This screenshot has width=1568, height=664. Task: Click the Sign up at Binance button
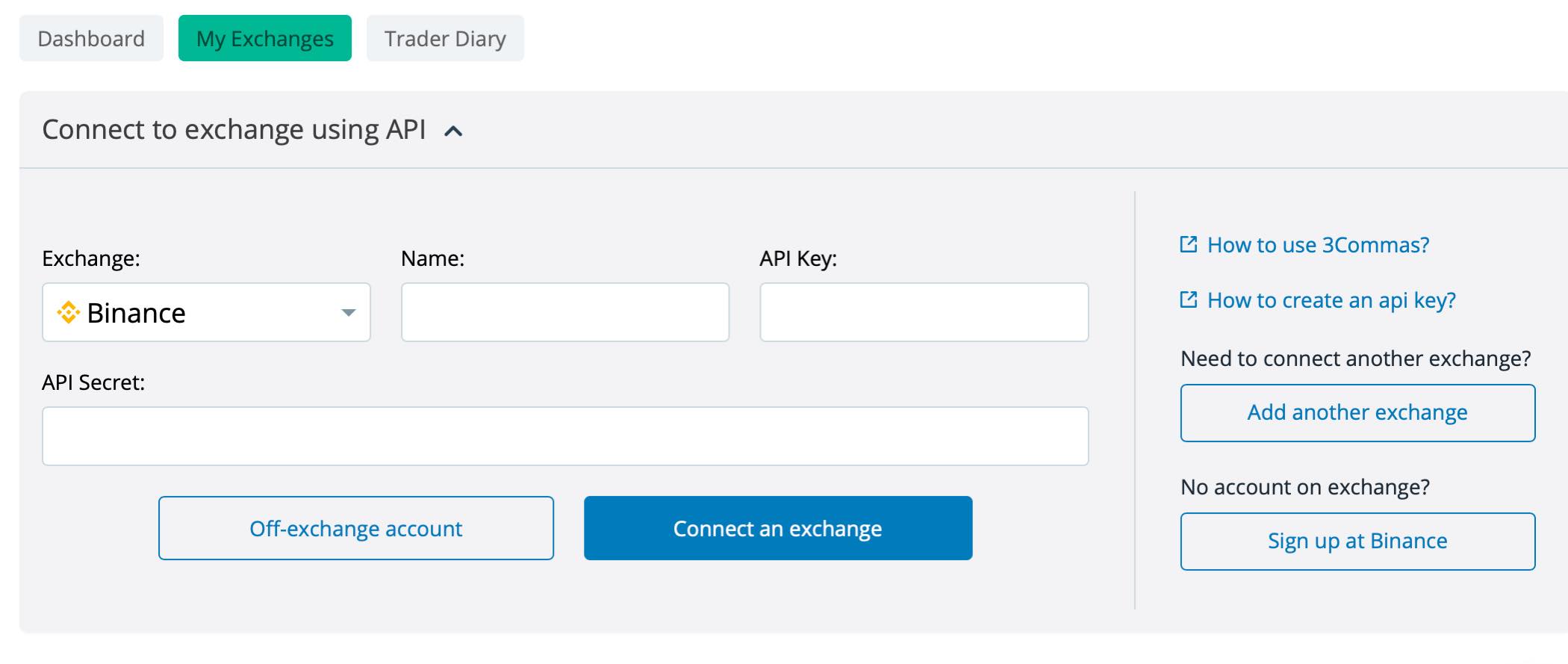tap(1357, 542)
